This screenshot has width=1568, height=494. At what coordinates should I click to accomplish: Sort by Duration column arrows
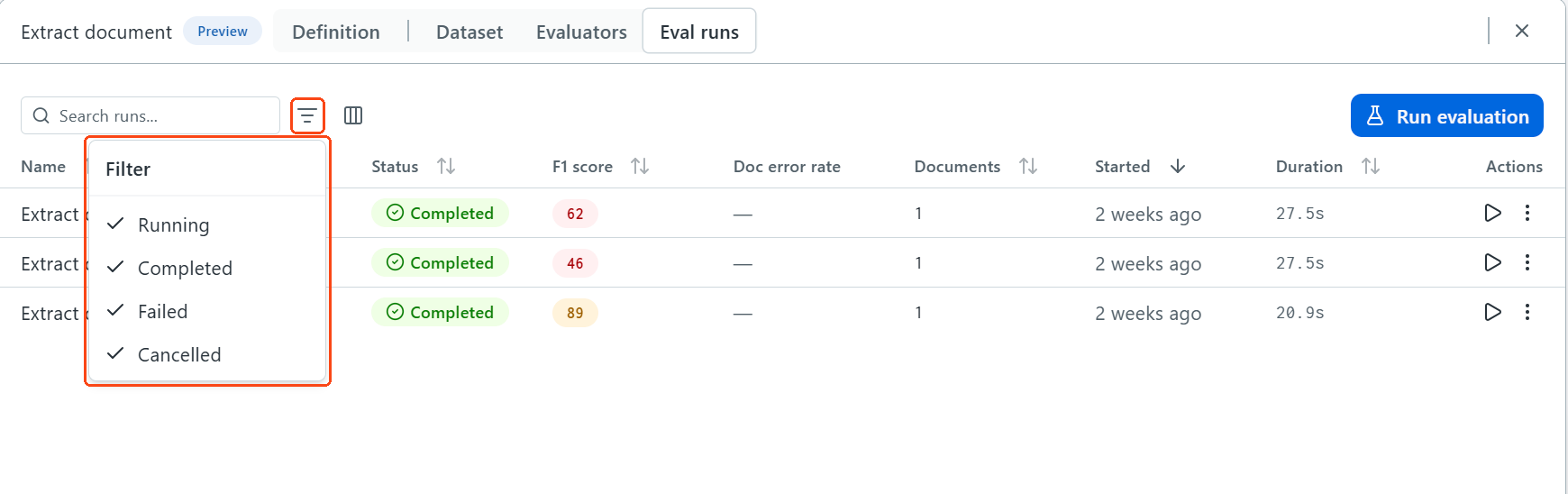(x=1371, y=166)
